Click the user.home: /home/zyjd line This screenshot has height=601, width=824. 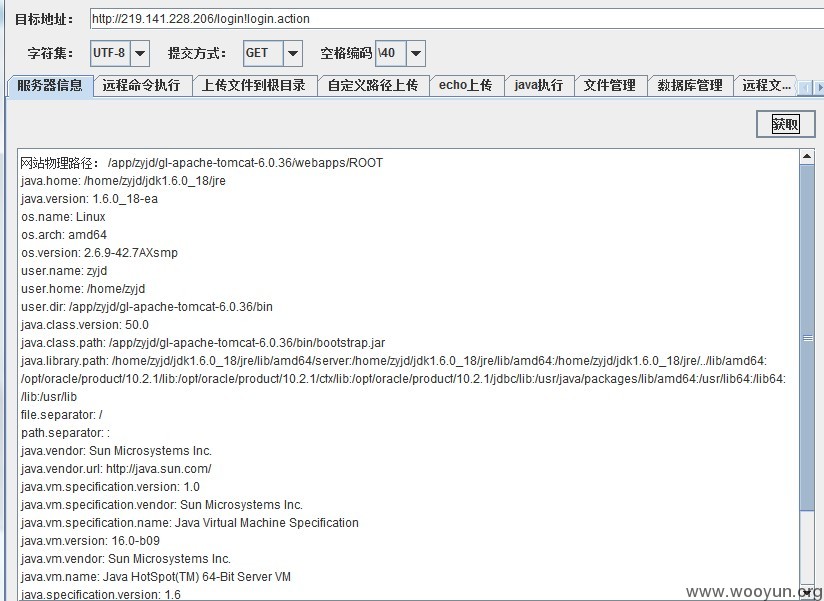[x=83, y=288]
